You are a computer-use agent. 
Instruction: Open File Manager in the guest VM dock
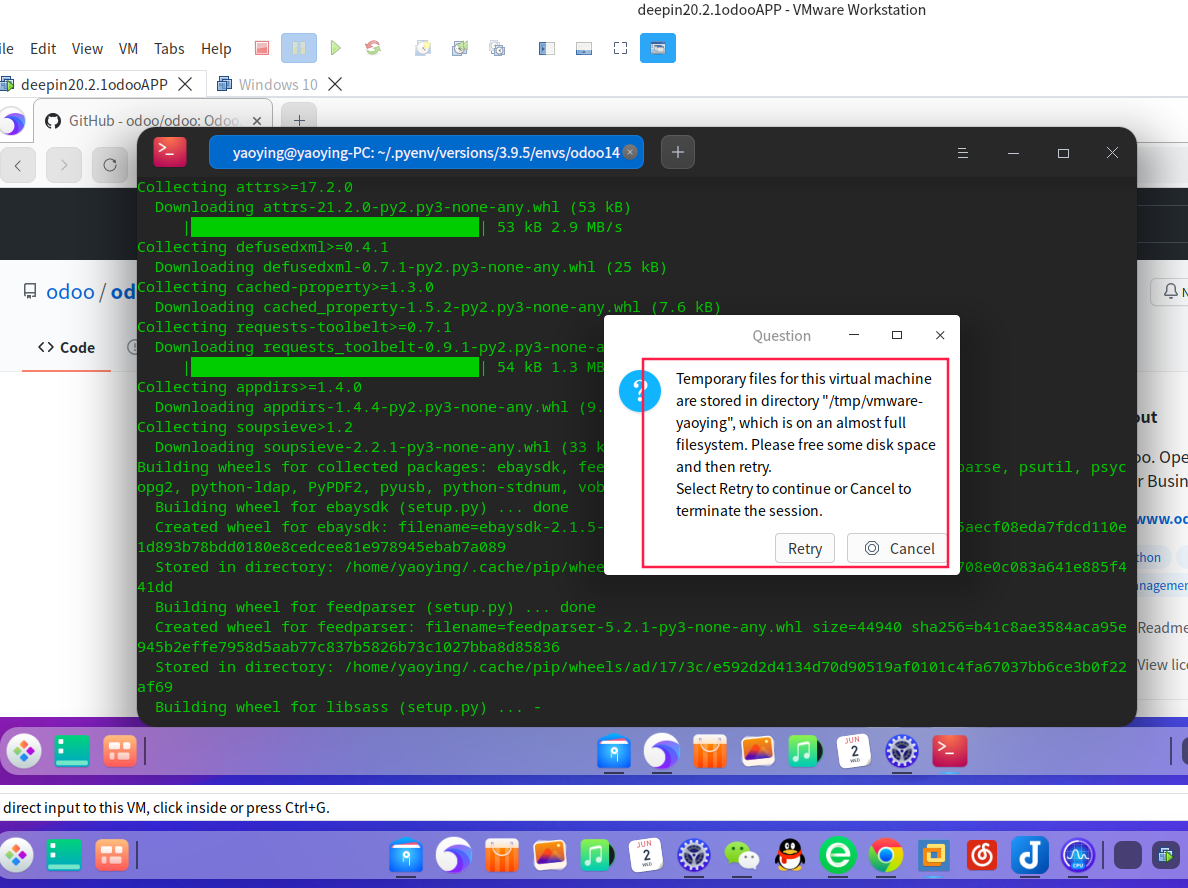[x=614, y=752]
